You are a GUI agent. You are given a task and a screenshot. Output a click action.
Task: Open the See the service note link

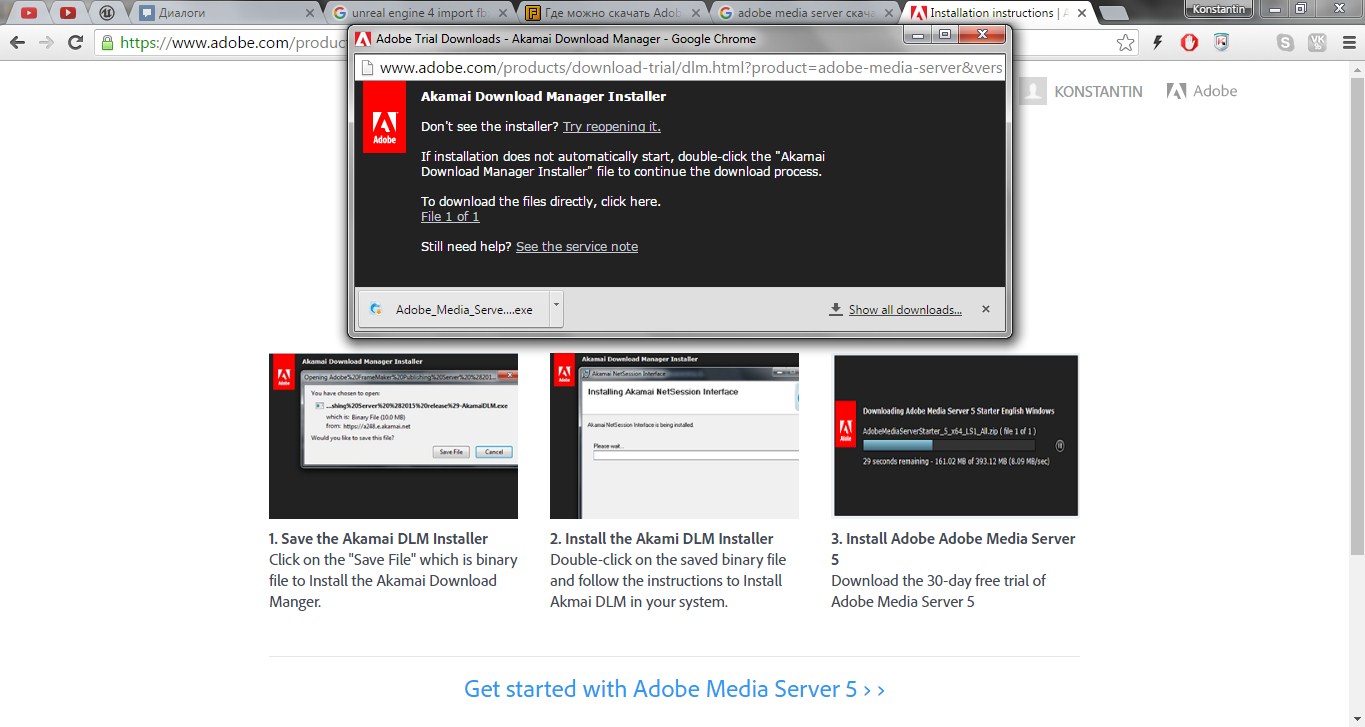pyautogui.click(x=577, y=247)
